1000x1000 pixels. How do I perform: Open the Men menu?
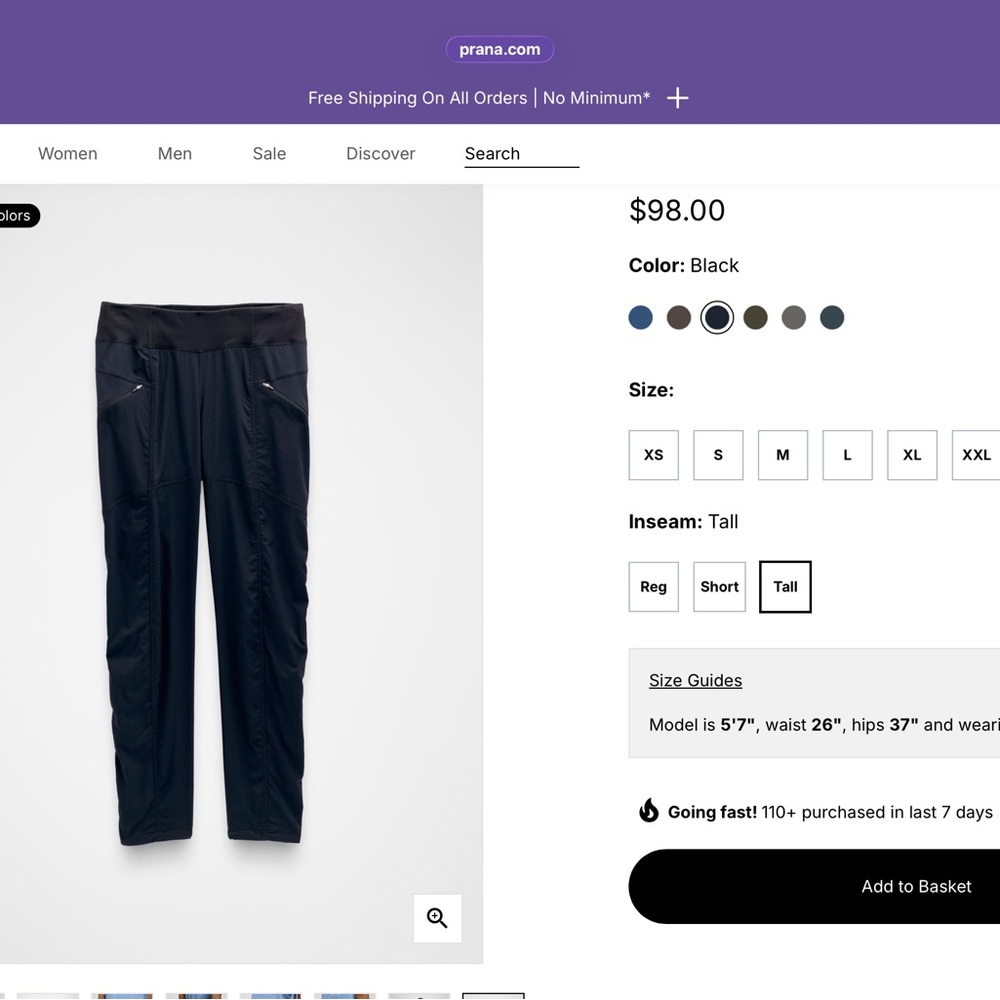175,154
